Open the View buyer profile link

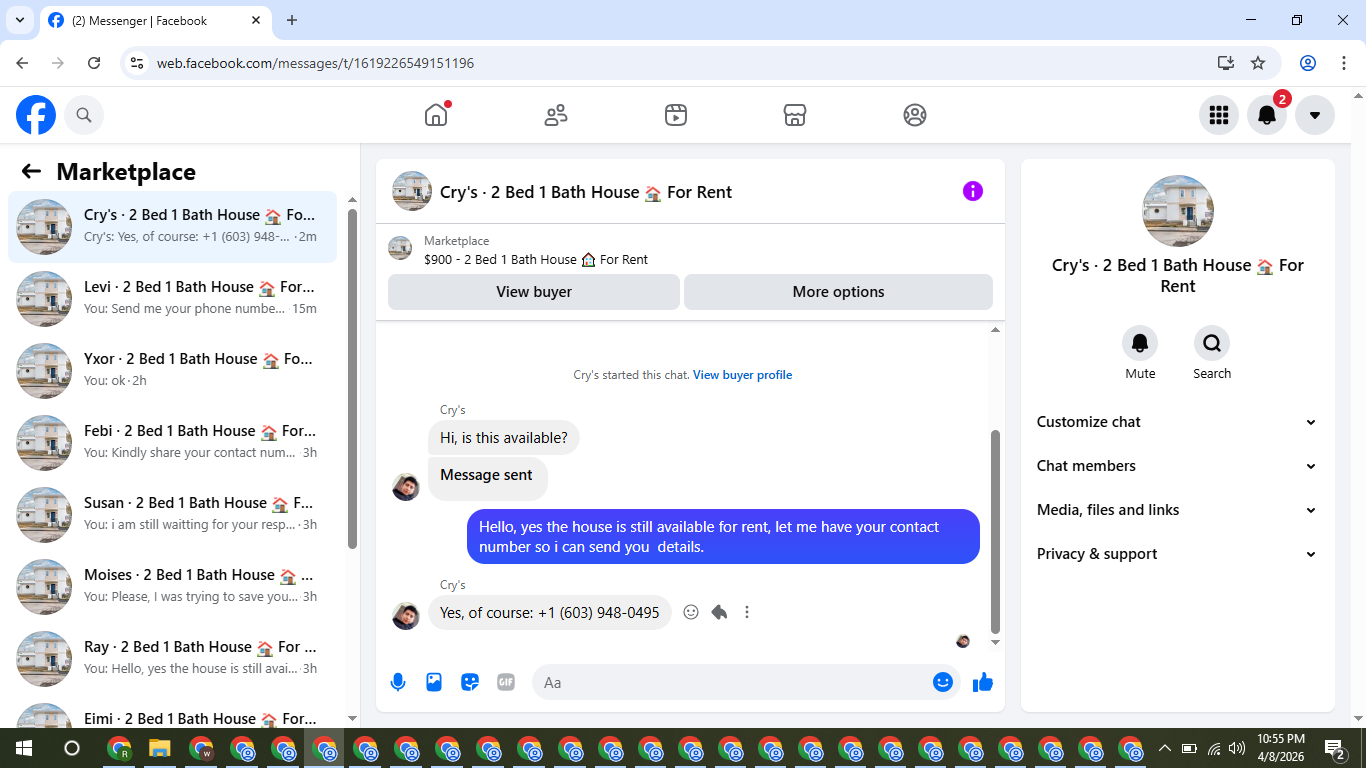[x=742, y=375]
